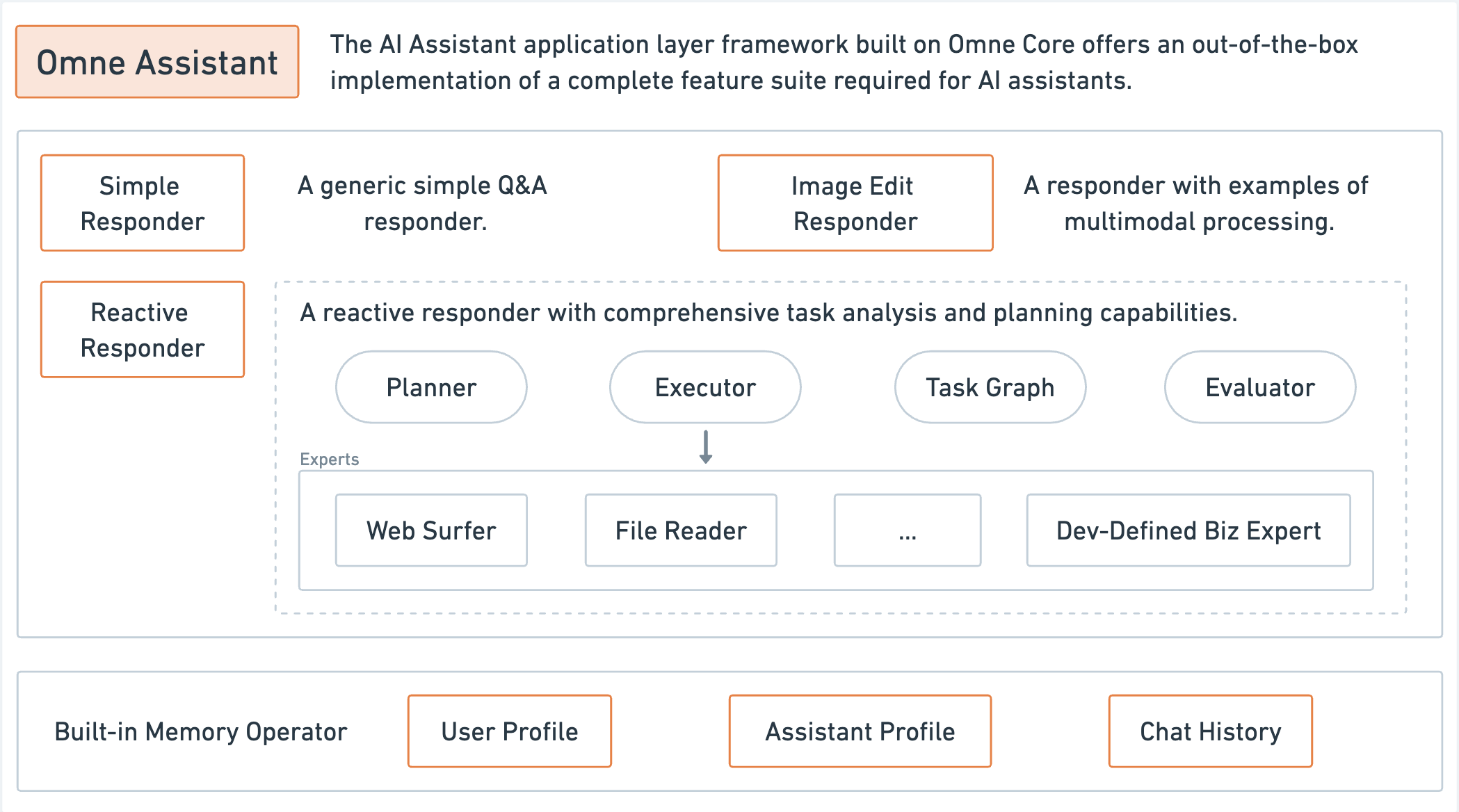
Task: Select the Simple Responder box
Action: click(x=143, y=203)
